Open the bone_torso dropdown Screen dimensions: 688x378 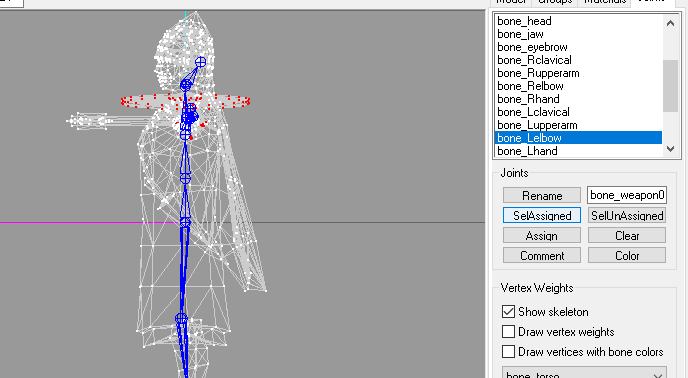coord(584,372)
